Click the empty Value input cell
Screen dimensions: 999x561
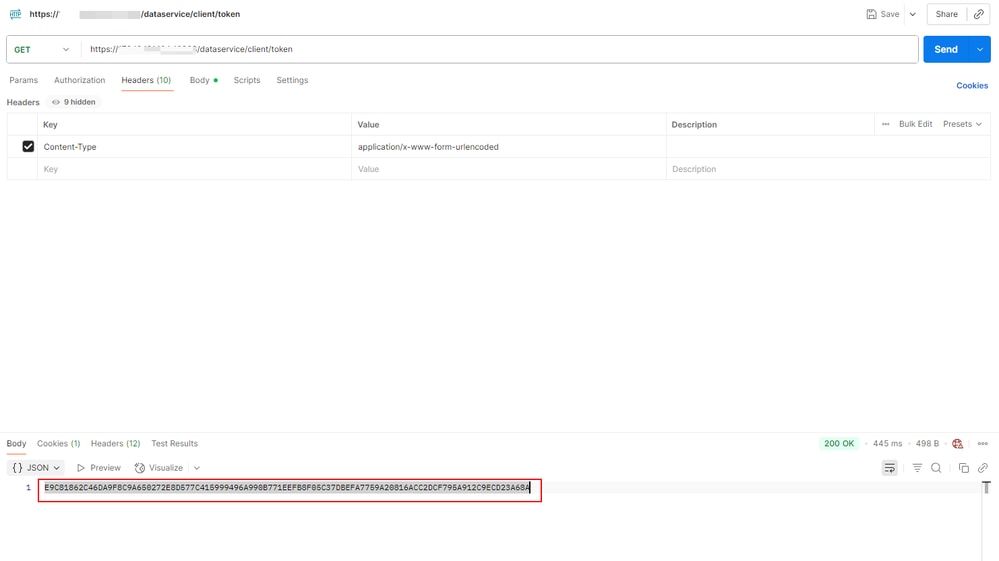(x=508, y=169)
